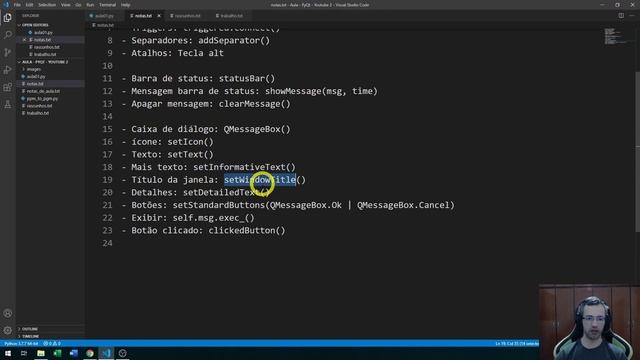Click the editor vertical scrollbar
Screen dimensions: 640x360
pos(637,151)
